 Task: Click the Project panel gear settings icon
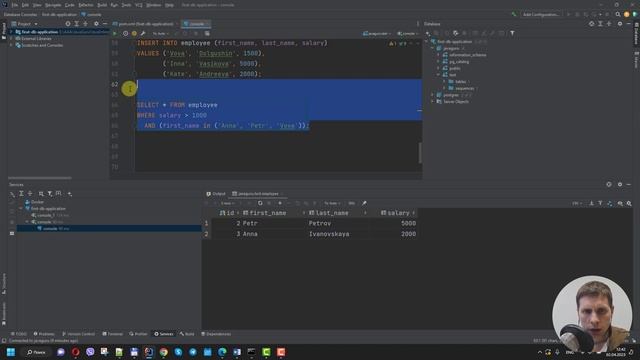tap(96, 24)
